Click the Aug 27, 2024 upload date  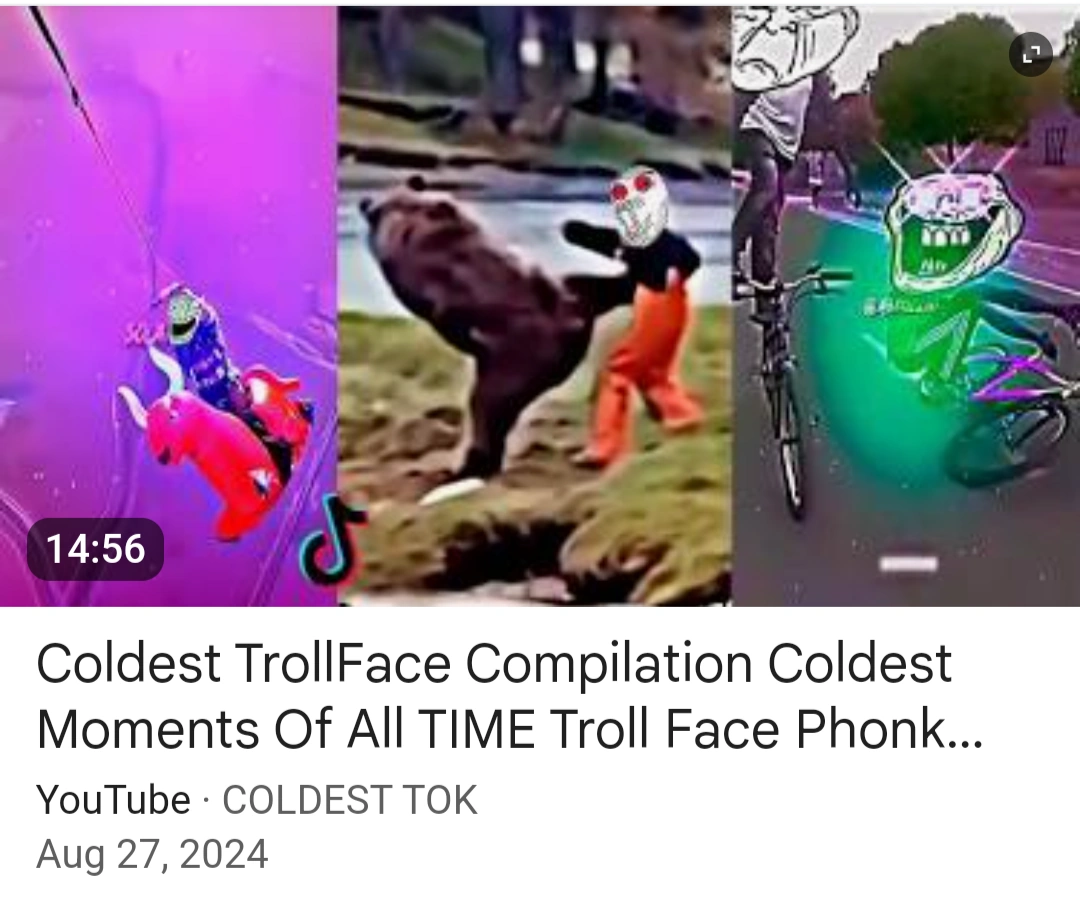pyautogui.click(x=152, y=854)
